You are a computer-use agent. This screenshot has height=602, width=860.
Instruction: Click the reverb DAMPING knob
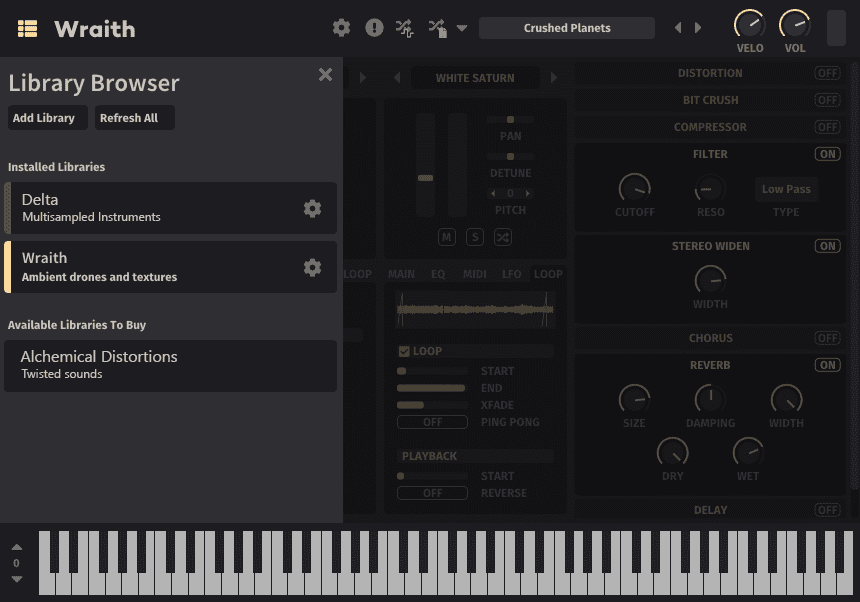point(710,399)
